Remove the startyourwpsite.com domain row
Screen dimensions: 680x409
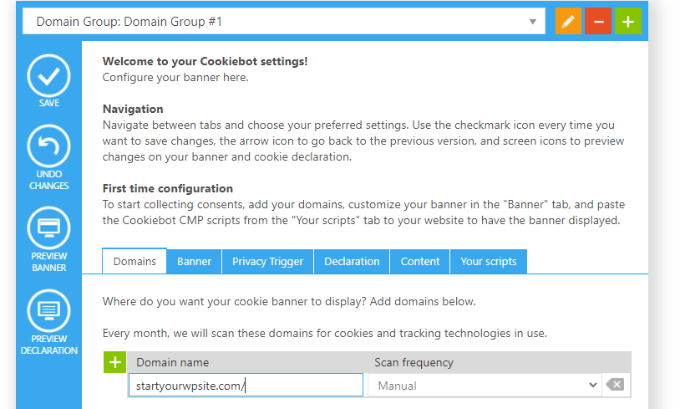point(615,384)
